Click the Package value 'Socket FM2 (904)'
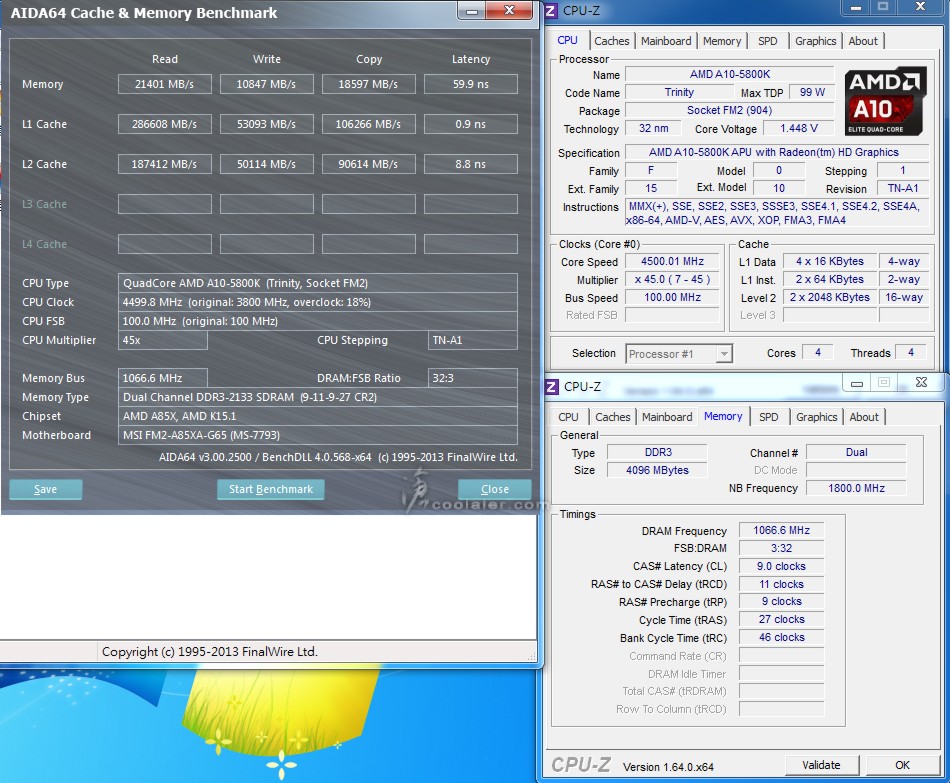Image resolution: width=950 pixels, height=783 pixels. pyautogui.click(x=729, y=110)
